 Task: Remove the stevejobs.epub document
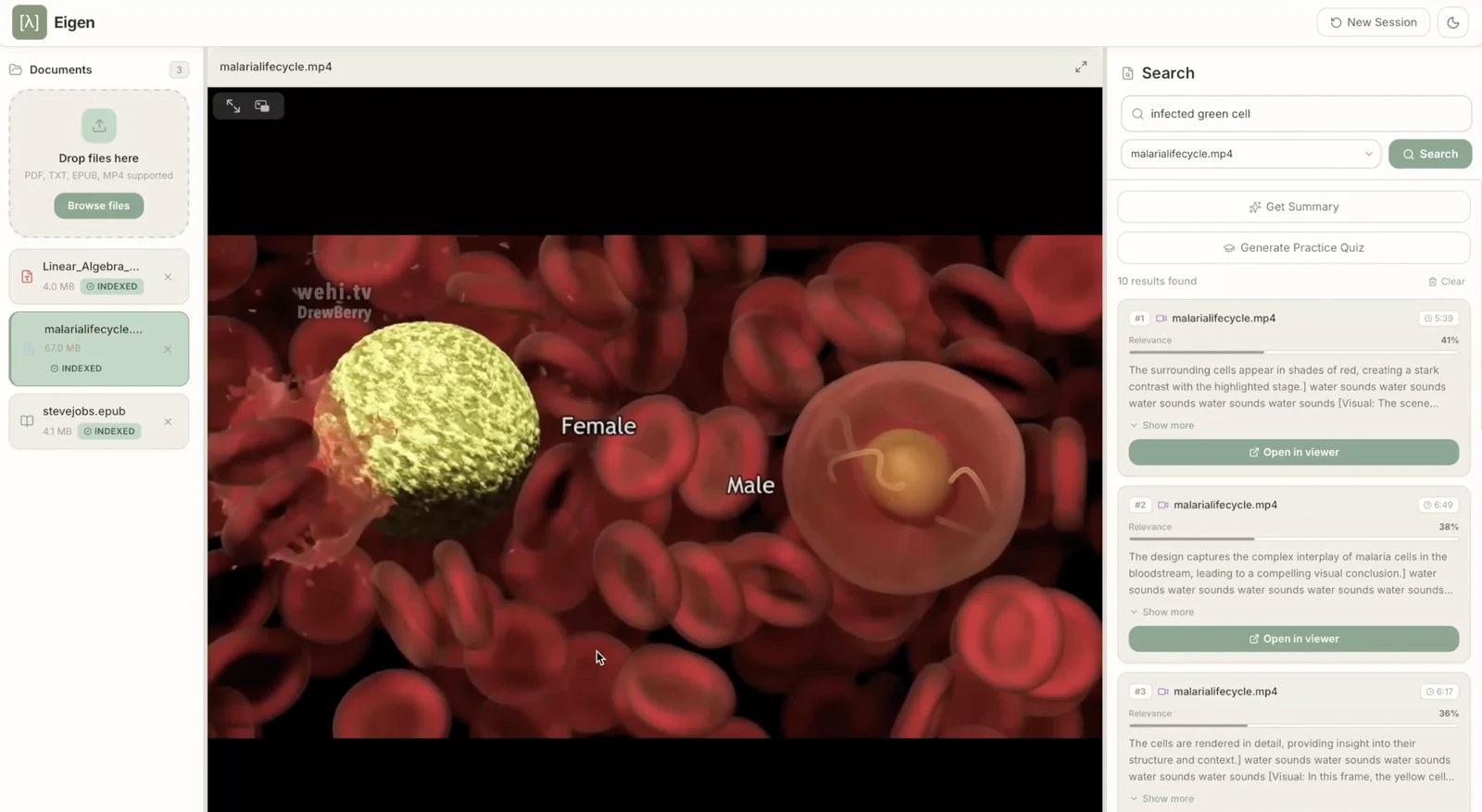[168, 421]
